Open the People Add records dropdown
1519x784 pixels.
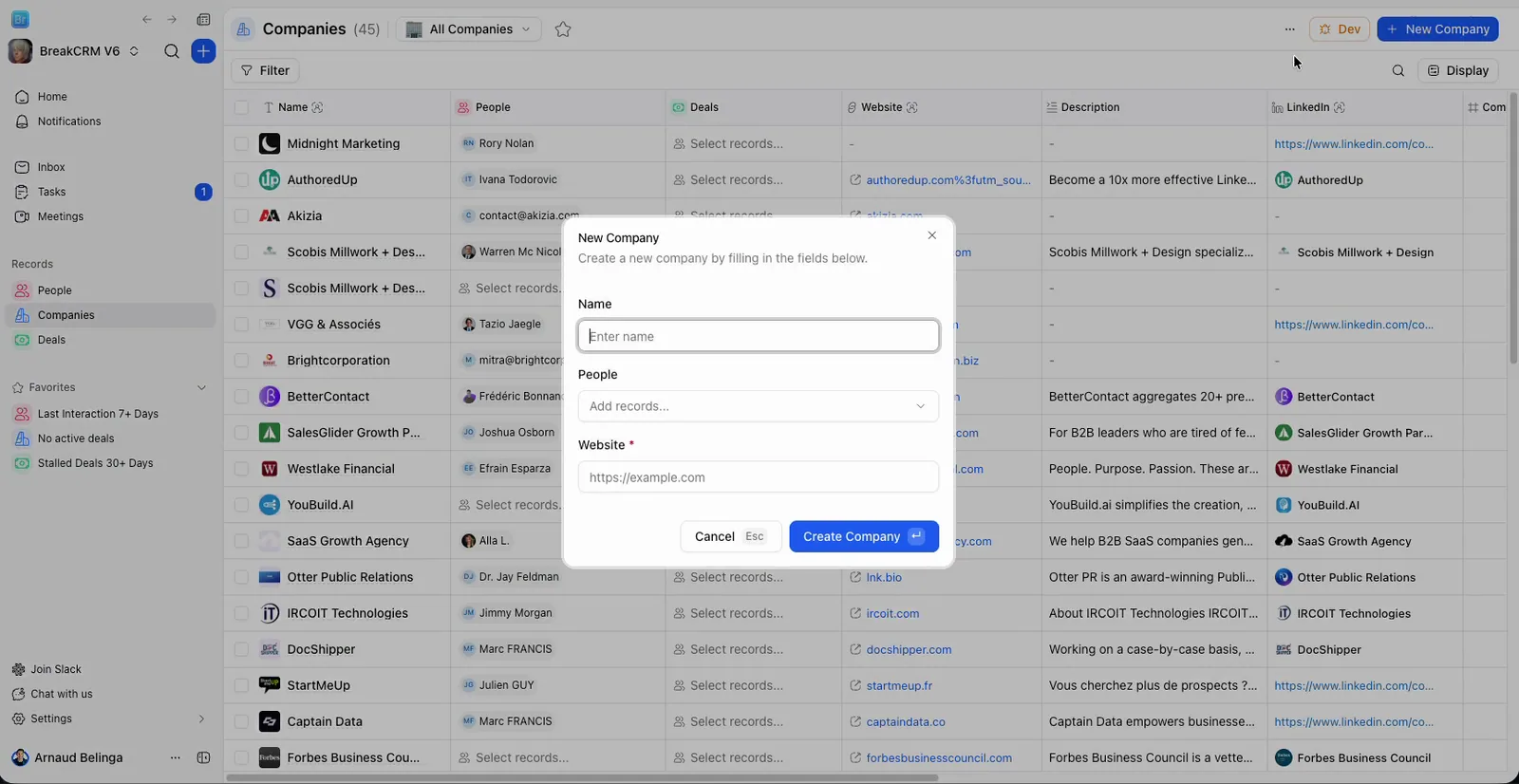(x=759, y=406)
